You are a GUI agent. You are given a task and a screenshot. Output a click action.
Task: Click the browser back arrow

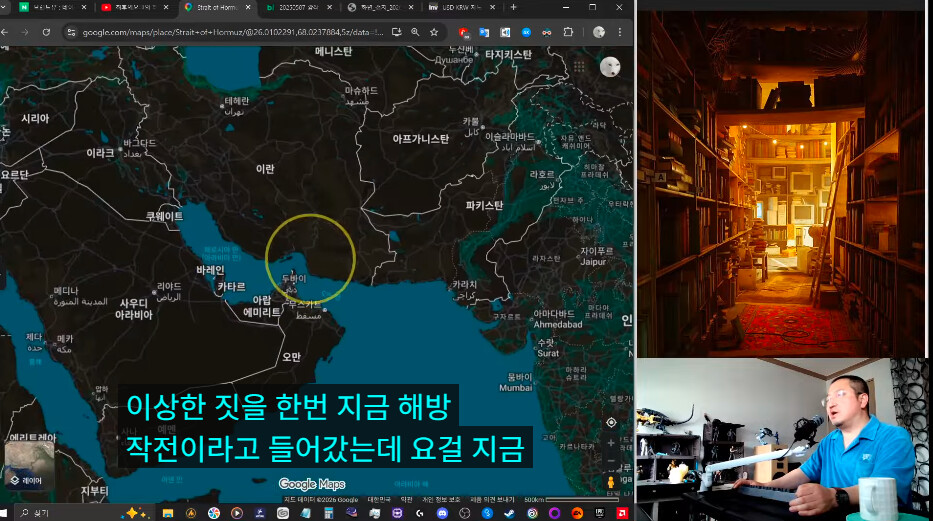[x=5, y=32]
